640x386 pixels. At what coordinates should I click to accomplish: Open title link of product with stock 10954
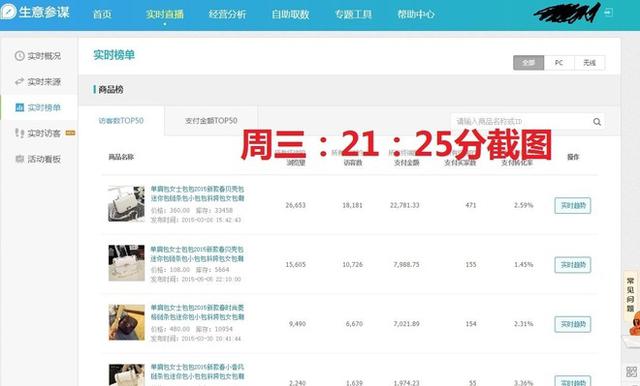pos(198,312)
